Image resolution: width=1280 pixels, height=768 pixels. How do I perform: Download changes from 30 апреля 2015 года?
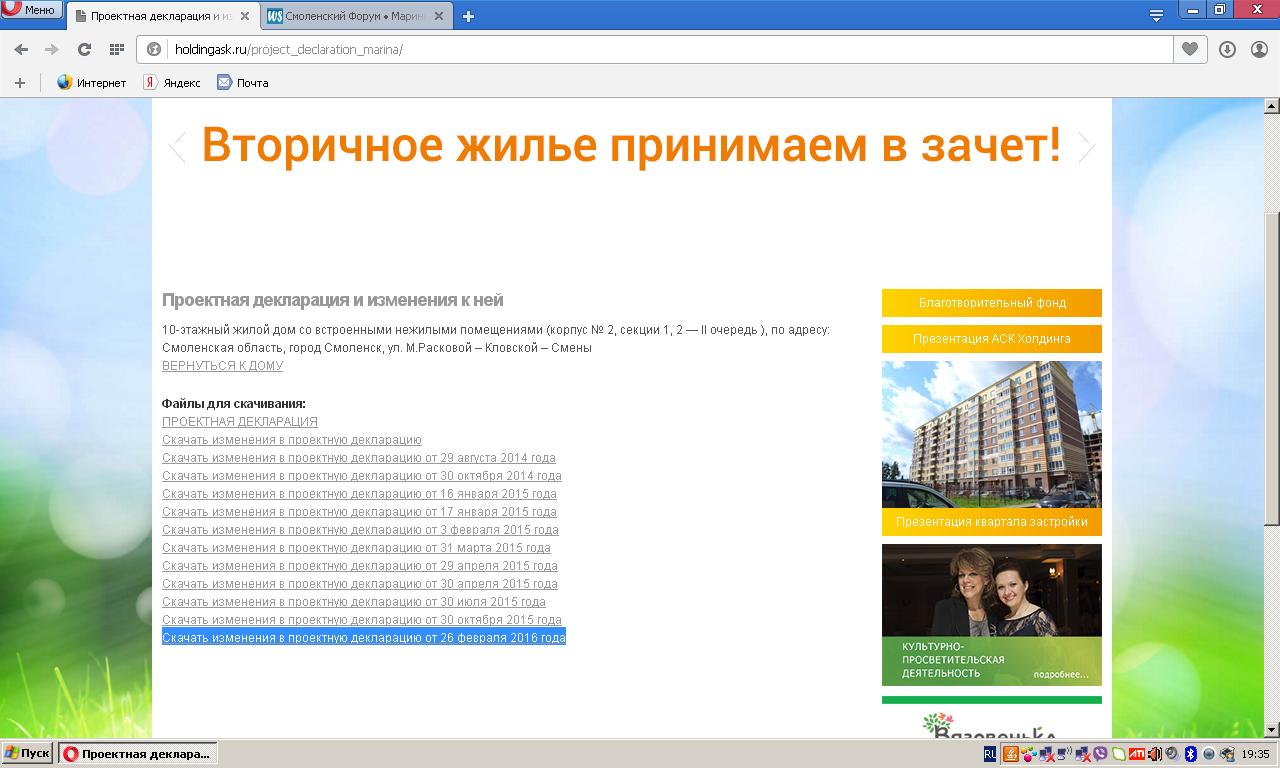[360, 584]
